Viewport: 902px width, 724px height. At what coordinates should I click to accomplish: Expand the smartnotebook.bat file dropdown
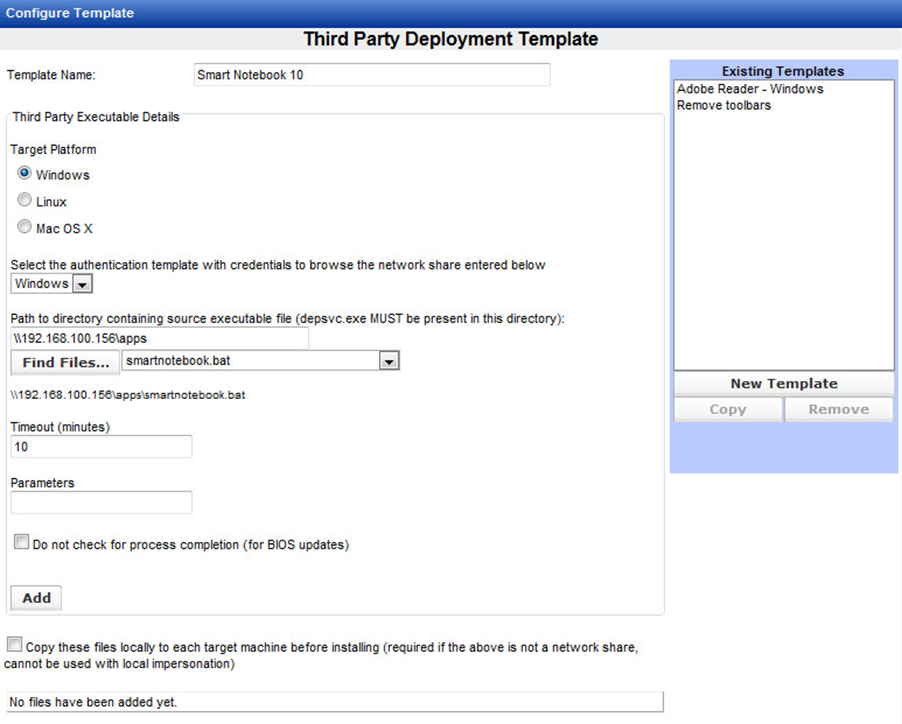tap(389, 361)
